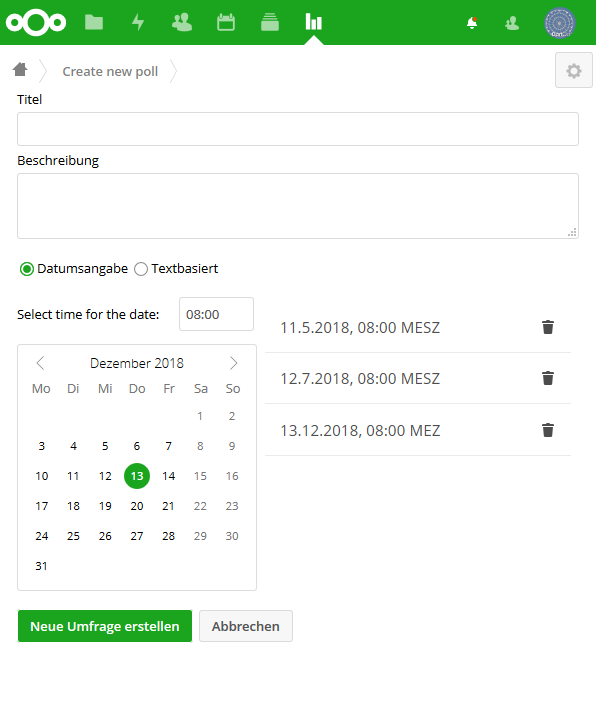Open the Files app folder icon
Image resolution: width=596 pixels, height=710 pixels.
pyautogui.click(x=94, y=22)
